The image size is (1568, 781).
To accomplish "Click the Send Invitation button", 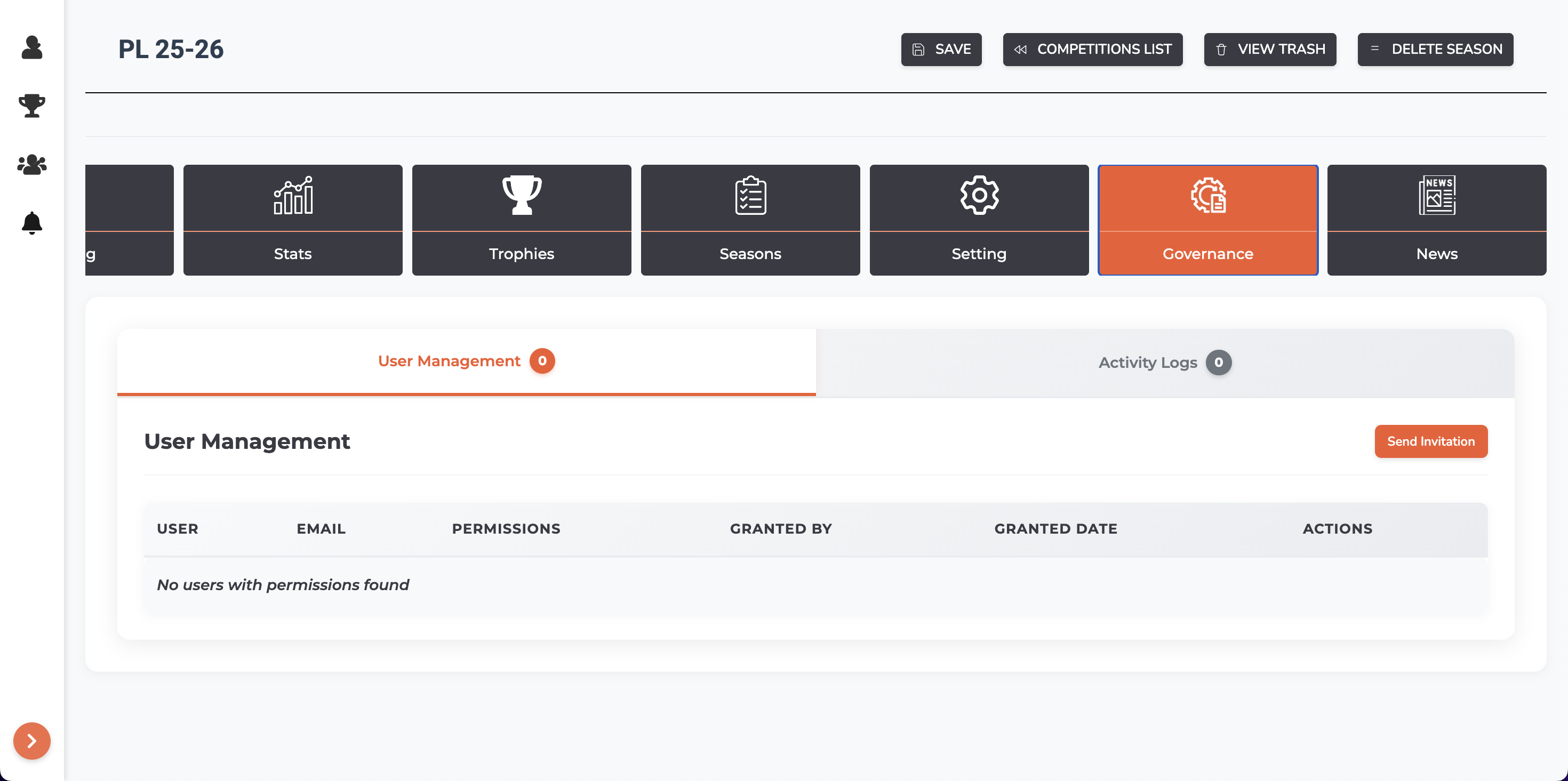I will (x=1430, y=441).
